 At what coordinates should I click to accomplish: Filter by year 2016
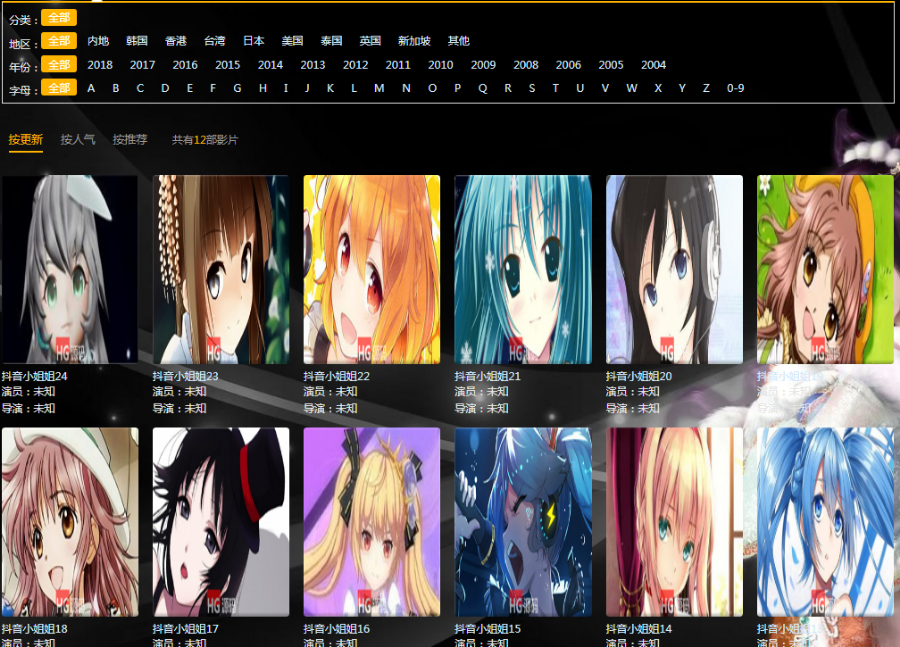[x=185, y=65]
